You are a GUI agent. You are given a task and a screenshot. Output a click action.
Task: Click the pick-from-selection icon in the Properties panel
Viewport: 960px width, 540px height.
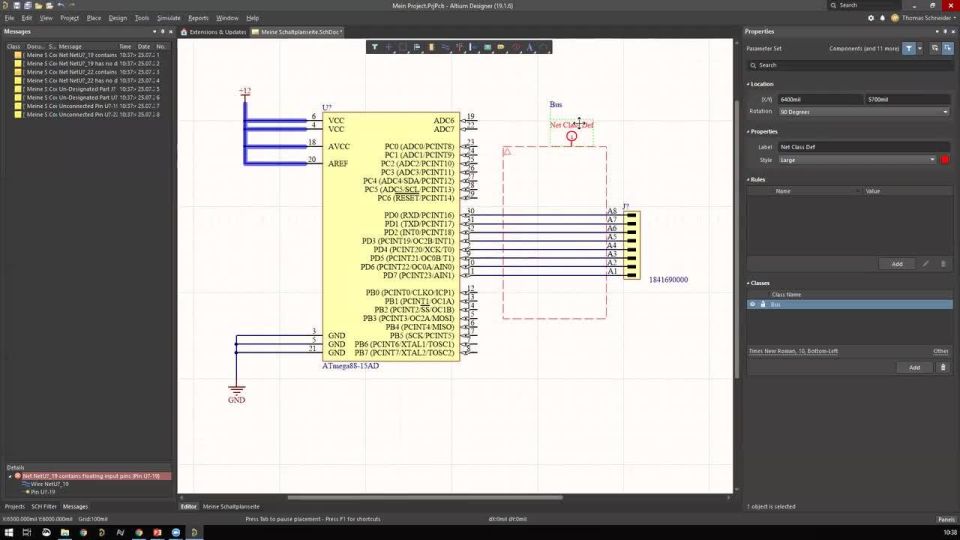coord(934,48)
